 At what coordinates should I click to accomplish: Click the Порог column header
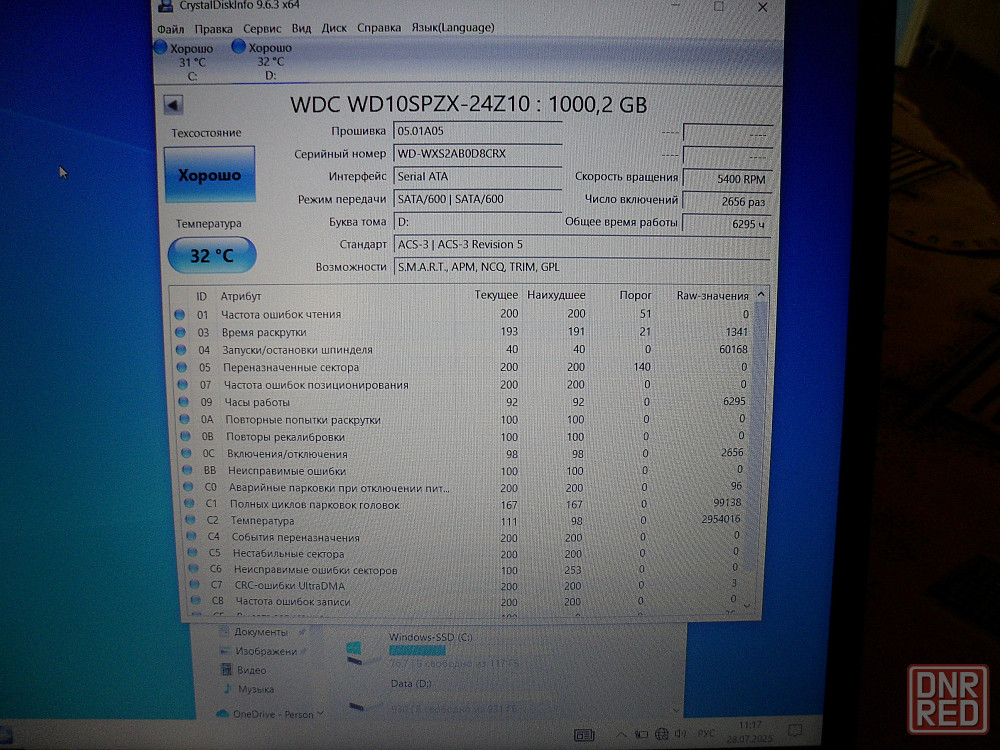click(x=635, y=295)
